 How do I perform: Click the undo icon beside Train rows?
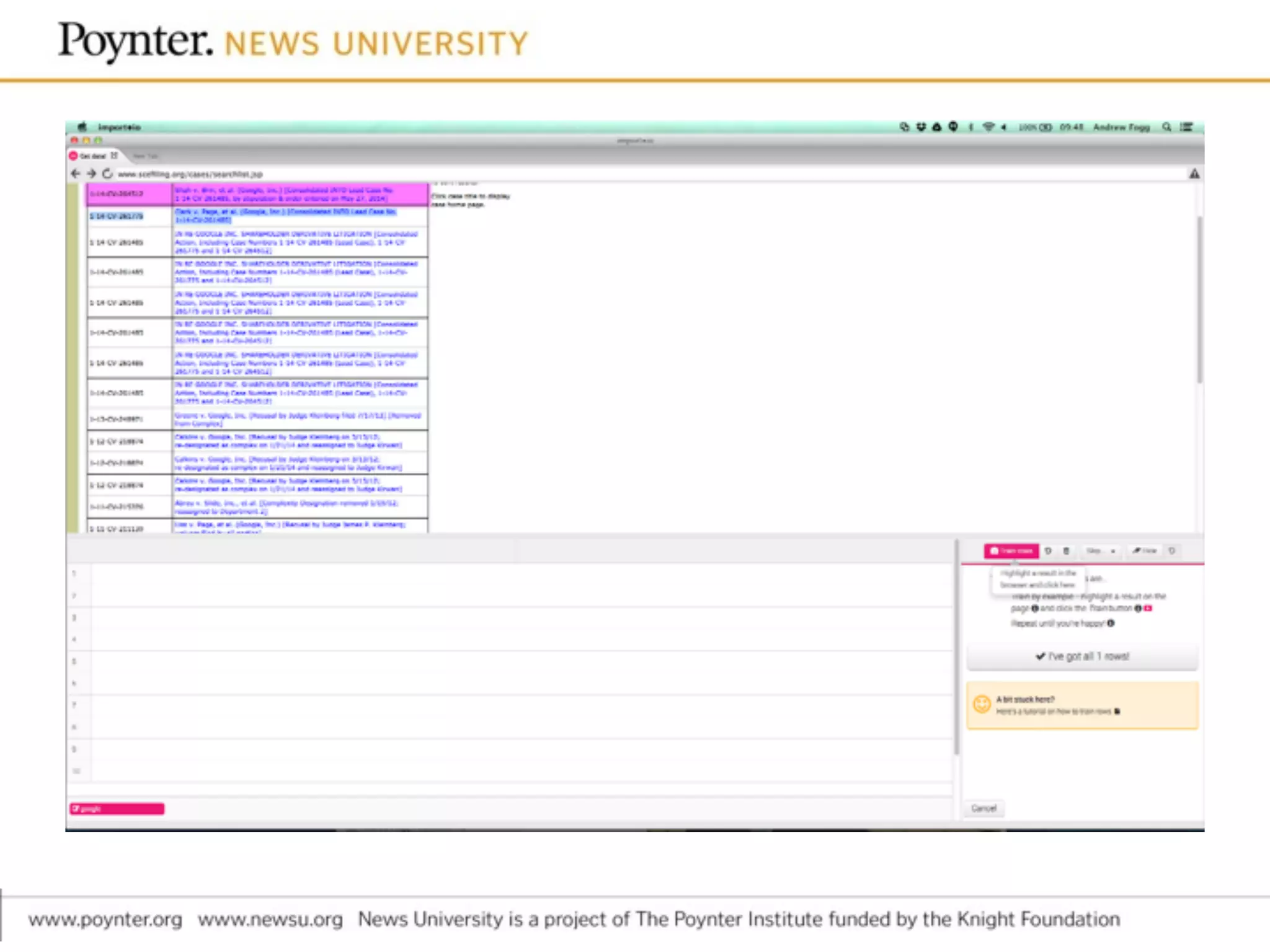coord(1049,550)
